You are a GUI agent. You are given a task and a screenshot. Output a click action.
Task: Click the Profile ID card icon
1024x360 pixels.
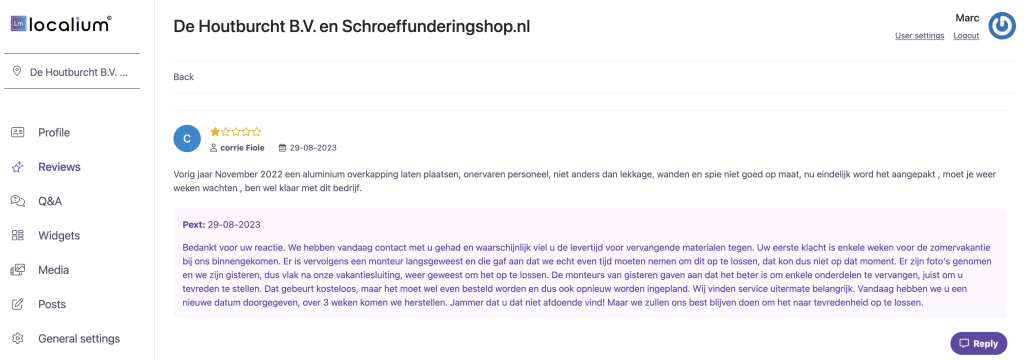pyautogui.click(x=18, y=133)
